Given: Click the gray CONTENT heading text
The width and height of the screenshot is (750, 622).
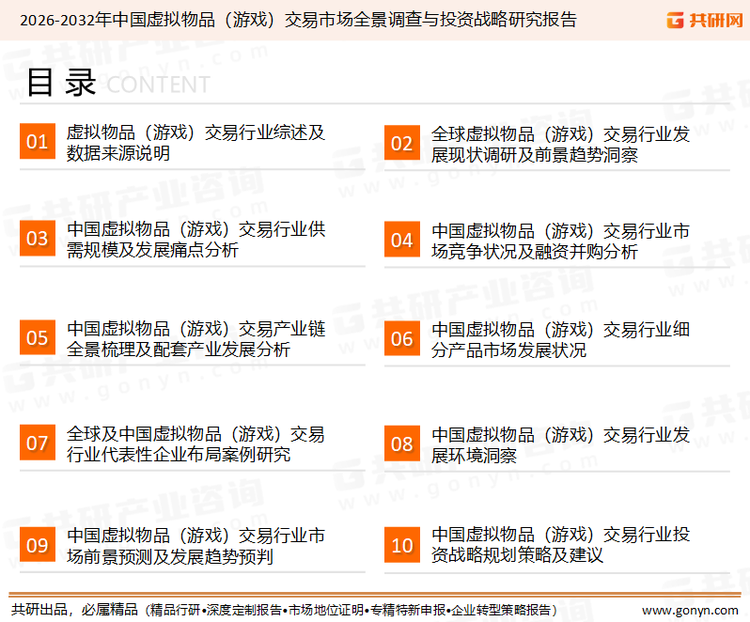Looking at the screenshot, I should pyautogui.click(x=158, y=85).
